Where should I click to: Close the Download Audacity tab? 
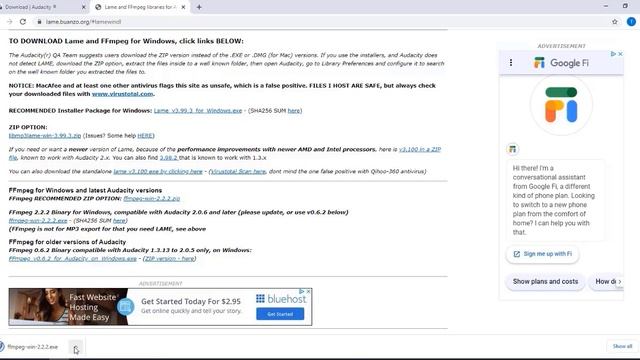84,7
